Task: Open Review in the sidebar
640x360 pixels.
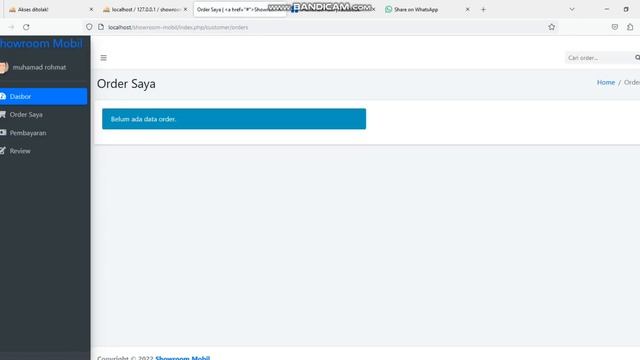Action: (x=43, y=151)
